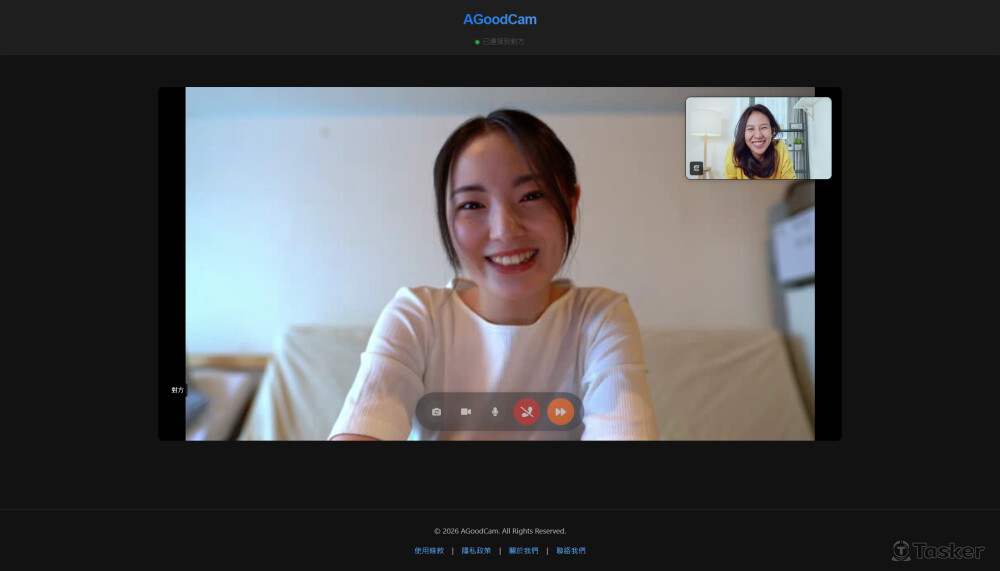The width and height of the screenshot is (1000, 571).
Task: Switch camera using the flip camera icon
Action: click(x=436, y=412)
